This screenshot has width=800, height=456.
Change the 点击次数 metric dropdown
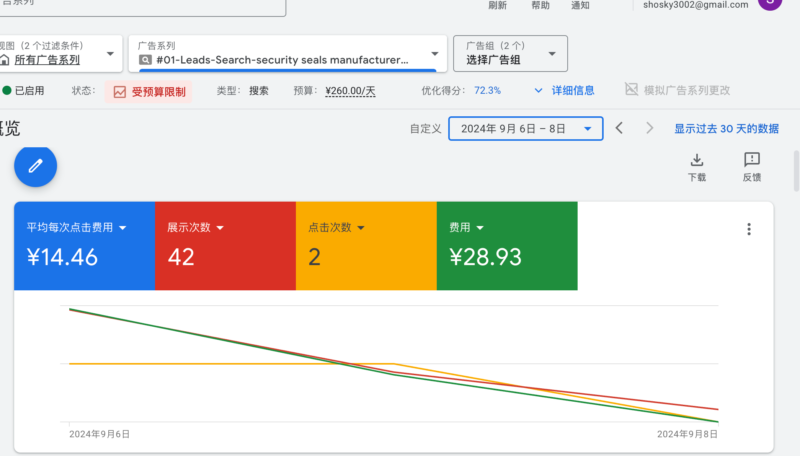coord(361,228)
